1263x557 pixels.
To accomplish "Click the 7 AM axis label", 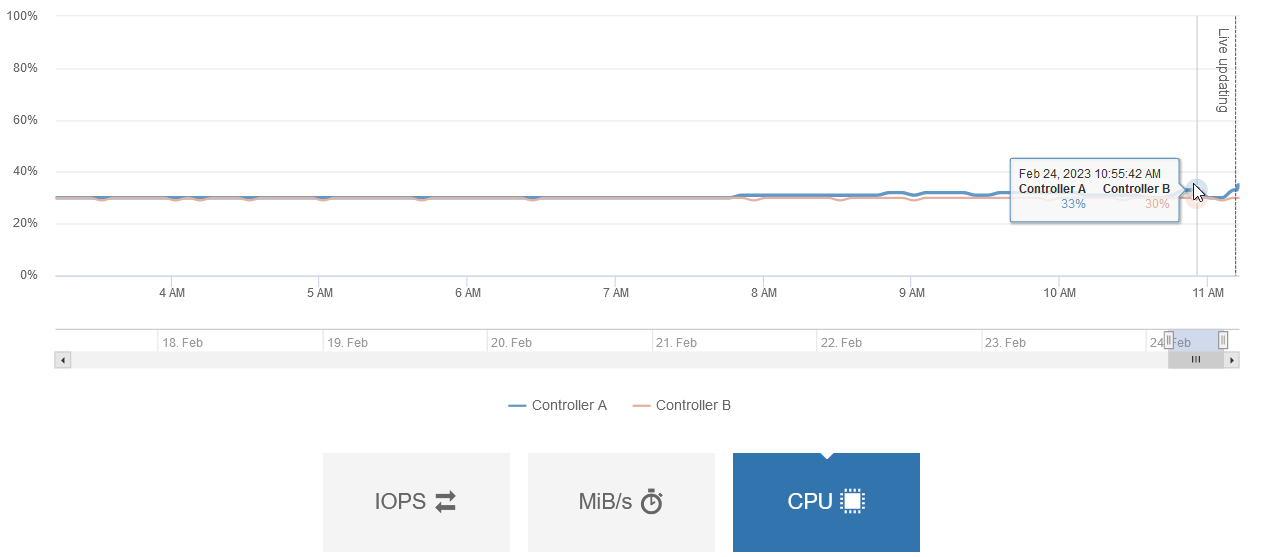I will [x=616, y=294].
